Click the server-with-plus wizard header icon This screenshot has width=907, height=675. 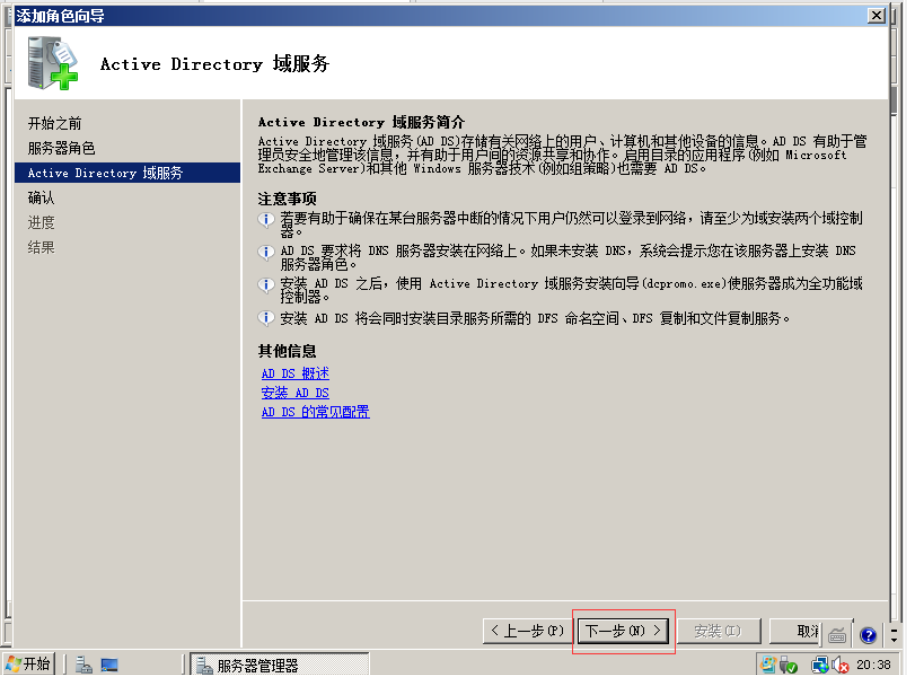point(52,63)
